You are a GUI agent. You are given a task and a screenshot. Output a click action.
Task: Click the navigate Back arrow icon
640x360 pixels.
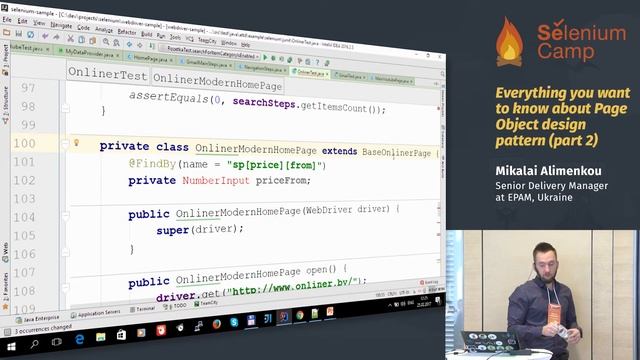(129, 44)
